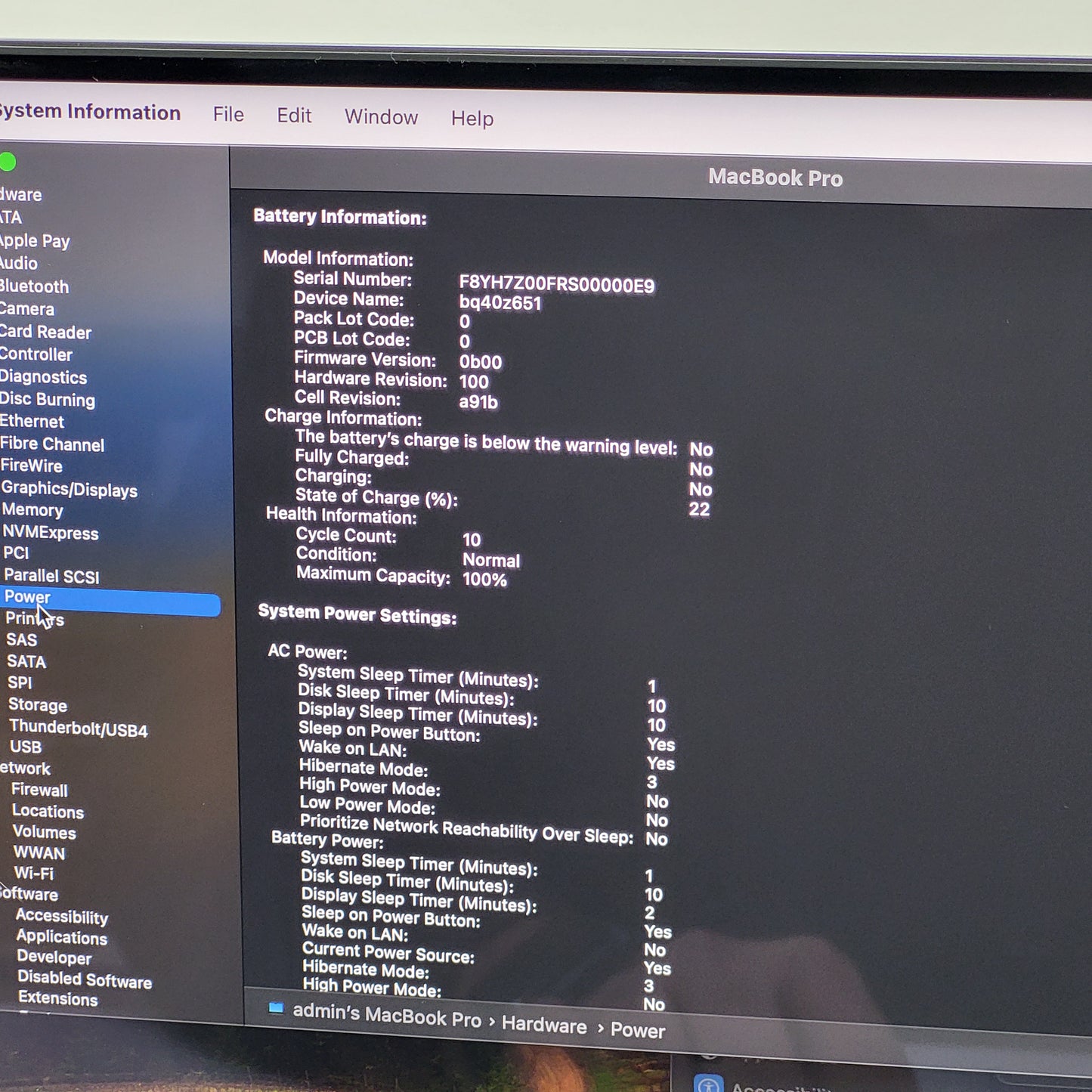
Task: Select Parallel SCSI in the sidebar
Action: [x=51, y=576]
